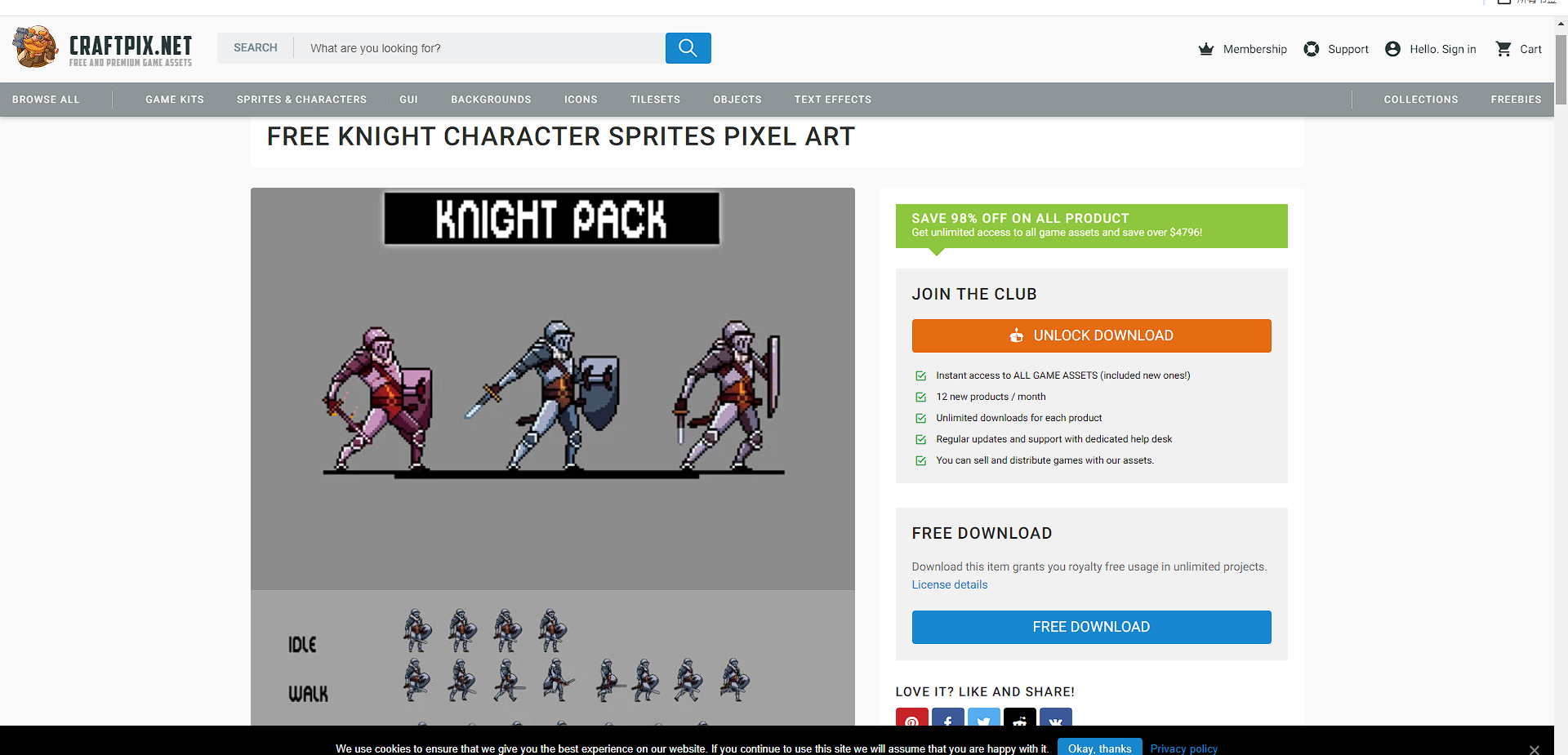
Task: Click the CraftPix.net logo
Action: [x=103, y=47]
